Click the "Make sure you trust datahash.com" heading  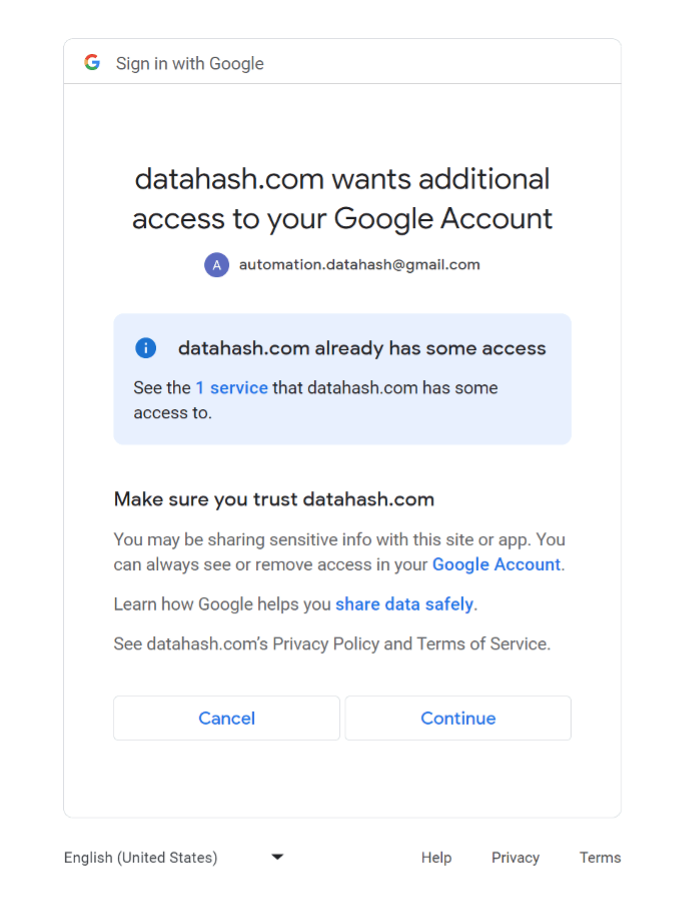pos(274,499)
